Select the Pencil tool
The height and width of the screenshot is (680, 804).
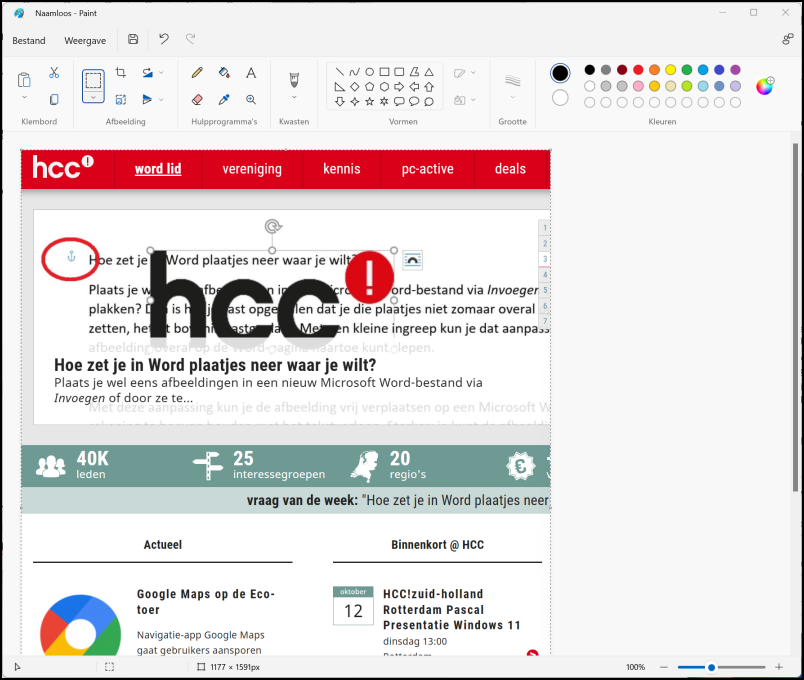tap(197, 73)
